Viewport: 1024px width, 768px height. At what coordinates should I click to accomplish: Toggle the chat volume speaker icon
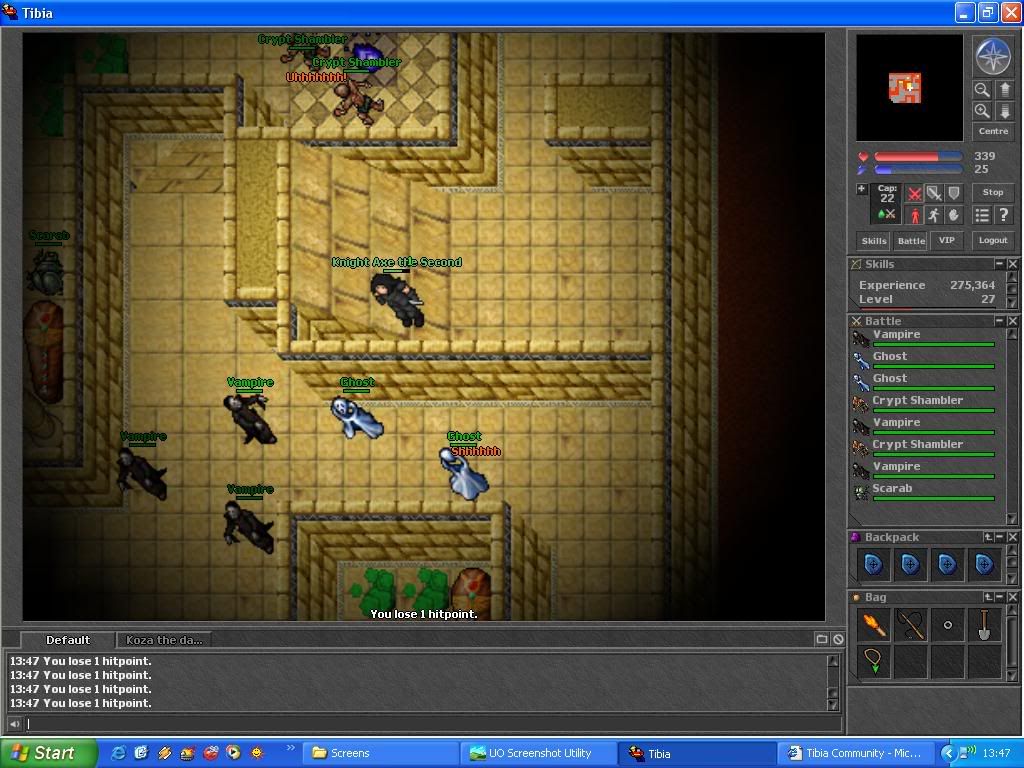(x=14, y=724)
